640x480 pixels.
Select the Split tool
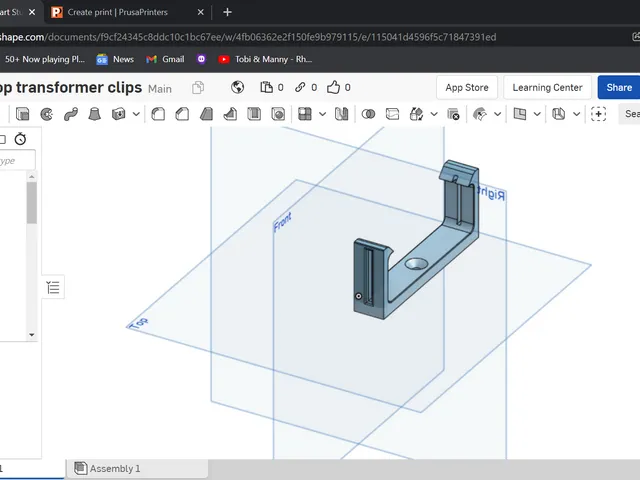point(392,114)
